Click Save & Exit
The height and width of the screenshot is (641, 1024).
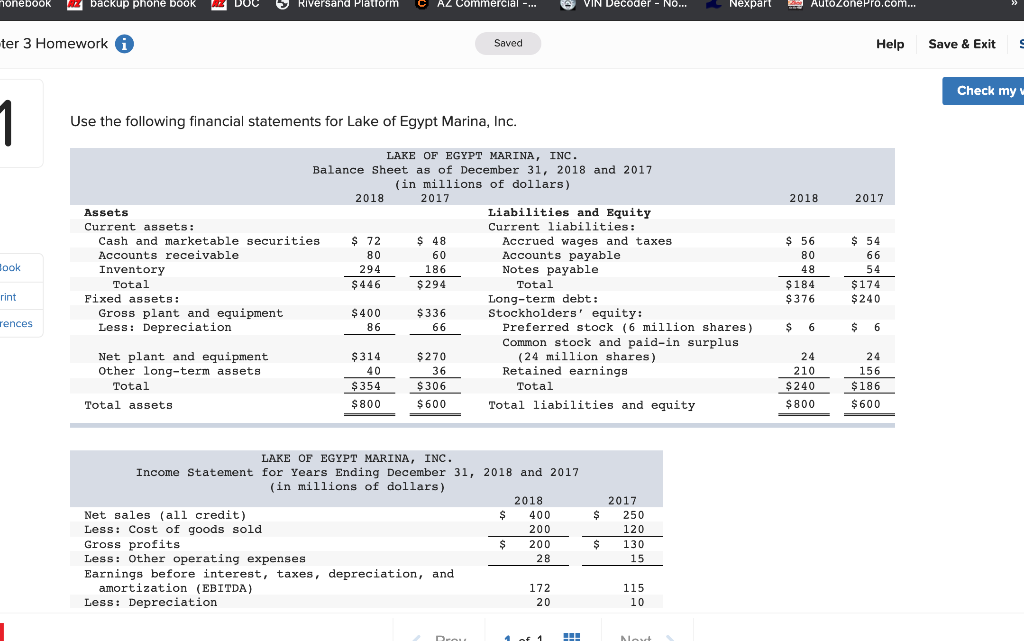pos(961,44)
